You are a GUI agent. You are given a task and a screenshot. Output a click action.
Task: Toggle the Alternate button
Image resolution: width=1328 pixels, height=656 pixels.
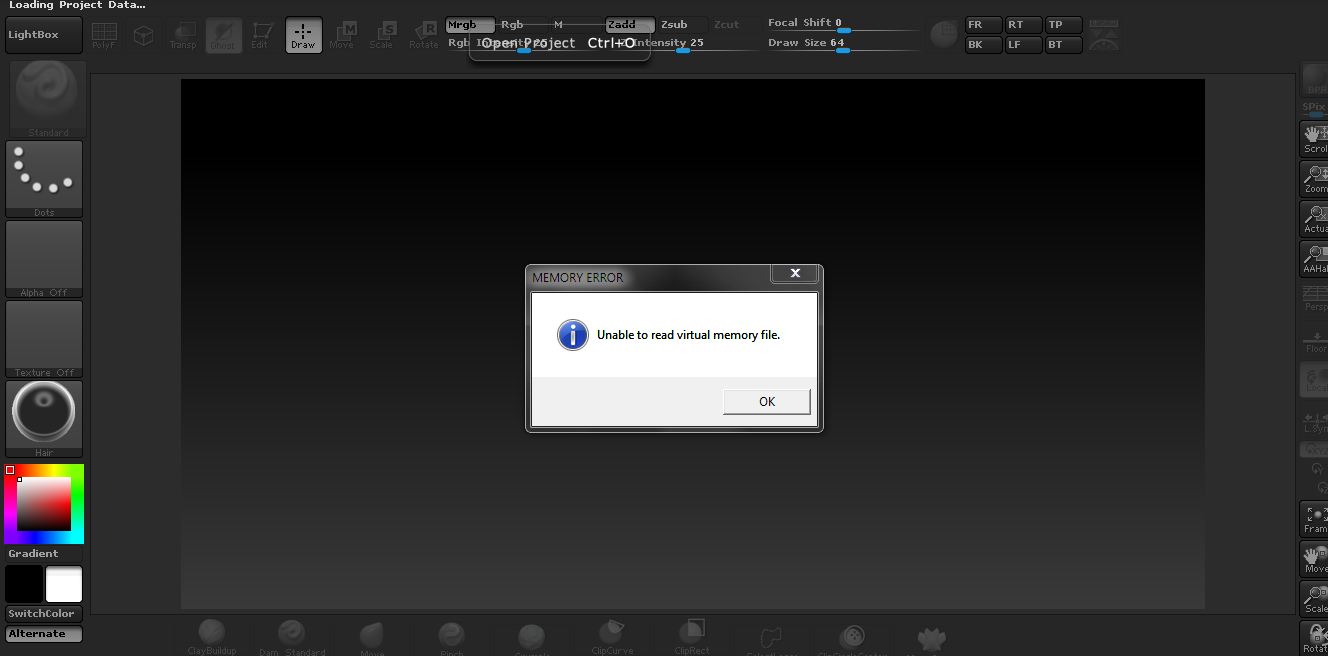coord(44,634)
